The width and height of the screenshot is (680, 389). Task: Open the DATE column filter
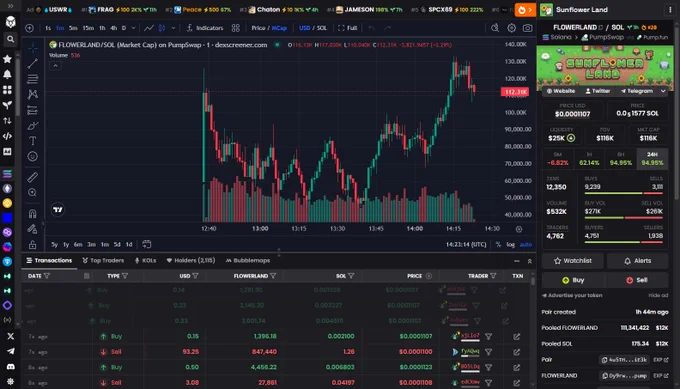(47, 276)
